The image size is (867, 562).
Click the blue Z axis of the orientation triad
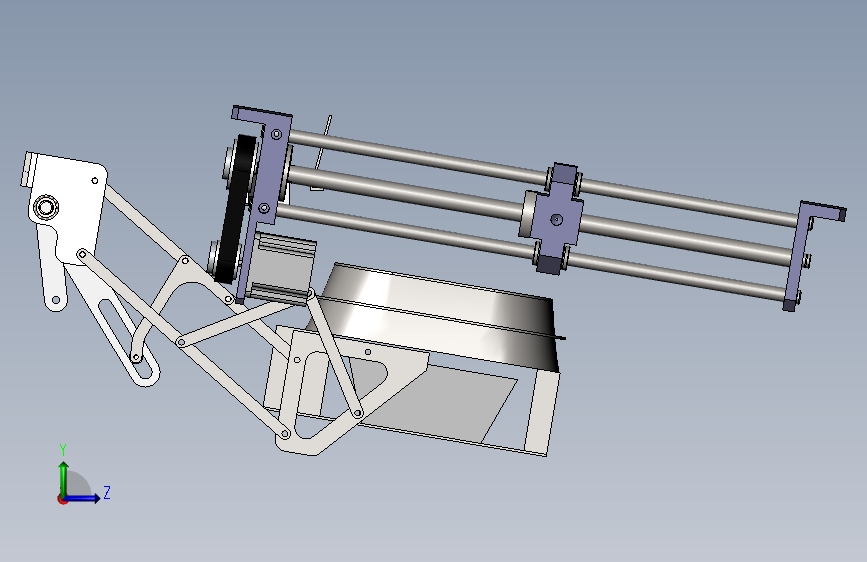coord(83,498)
